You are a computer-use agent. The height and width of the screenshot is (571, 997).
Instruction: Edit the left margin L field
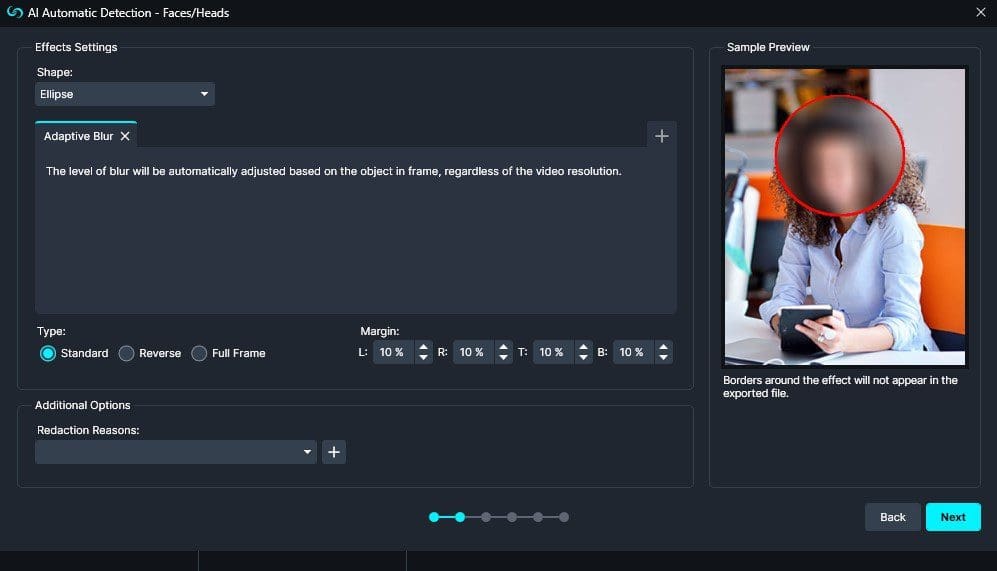pos(394,352)
